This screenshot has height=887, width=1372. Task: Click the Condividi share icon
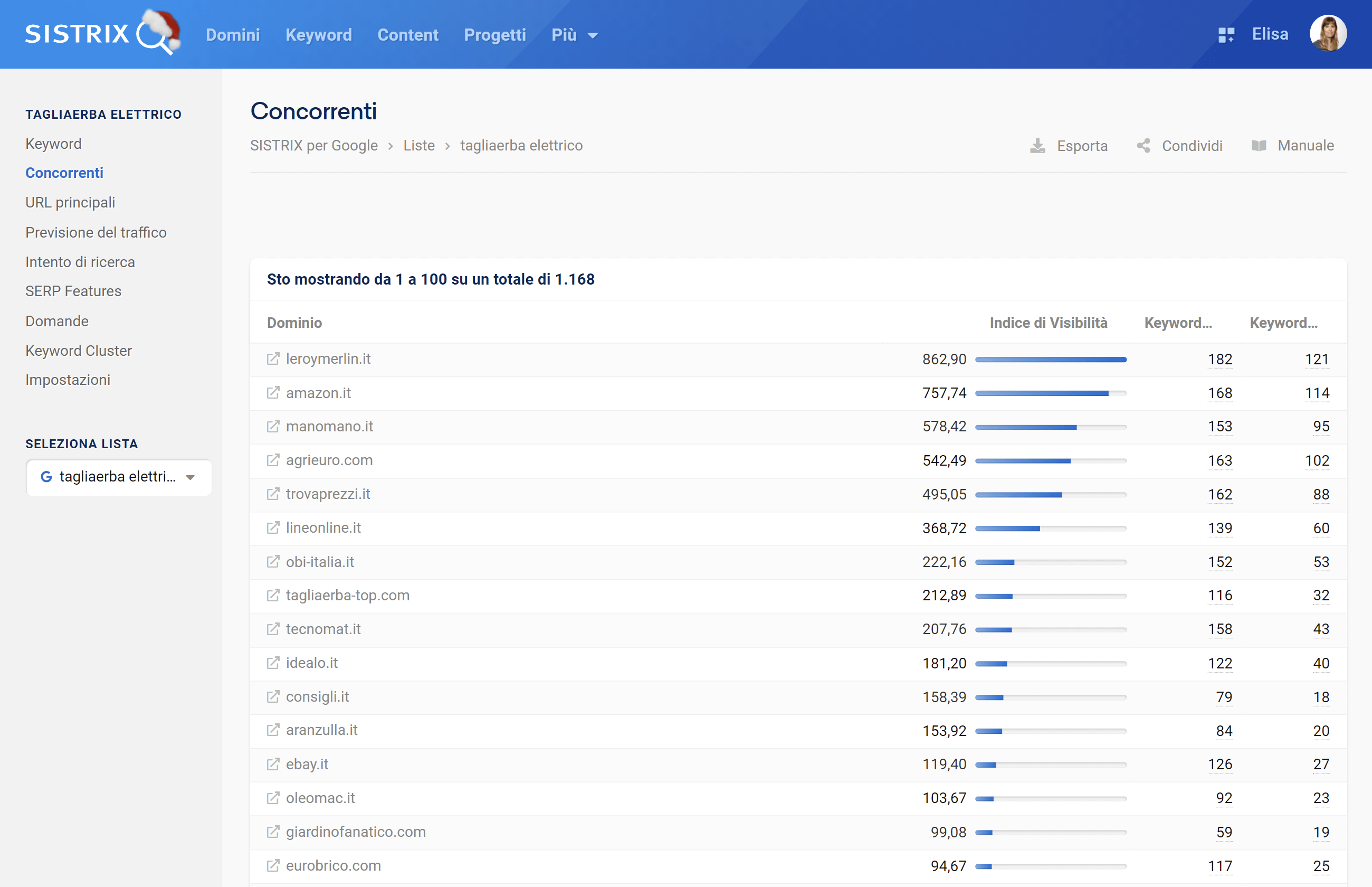pos(1144,146)
